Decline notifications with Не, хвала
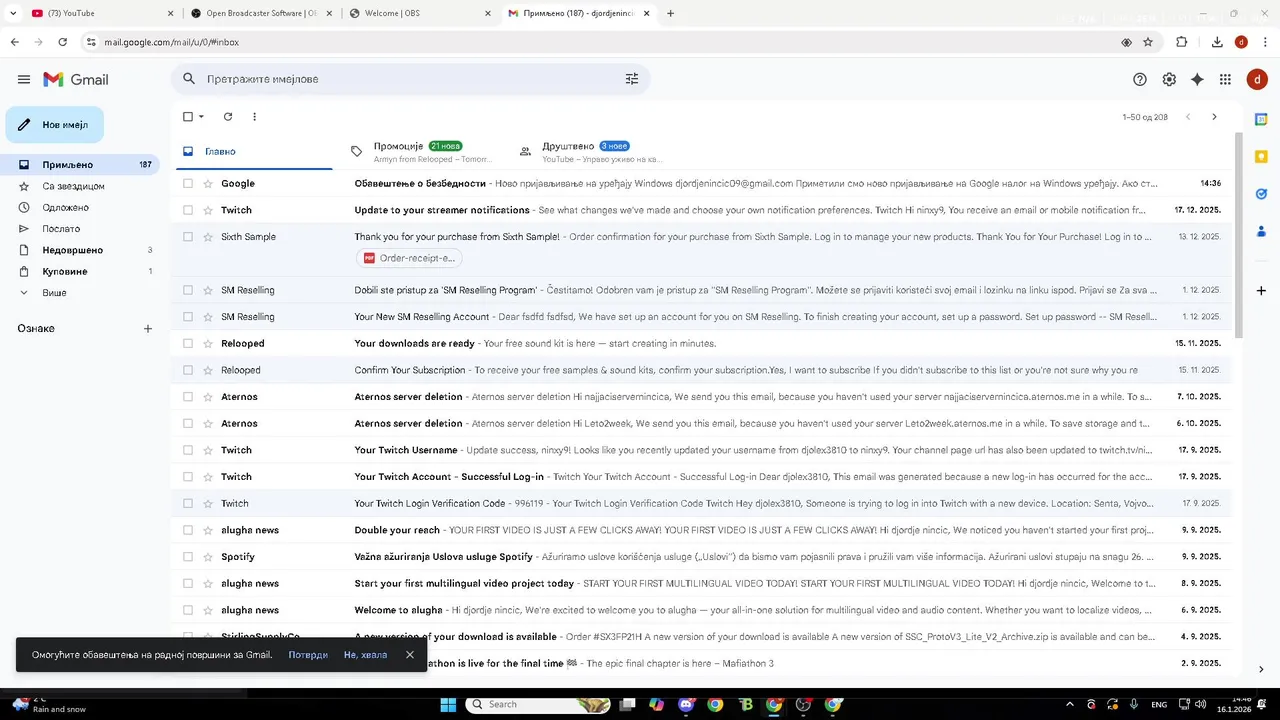This screenshot has width=1280, height=720. coord(365,655)
